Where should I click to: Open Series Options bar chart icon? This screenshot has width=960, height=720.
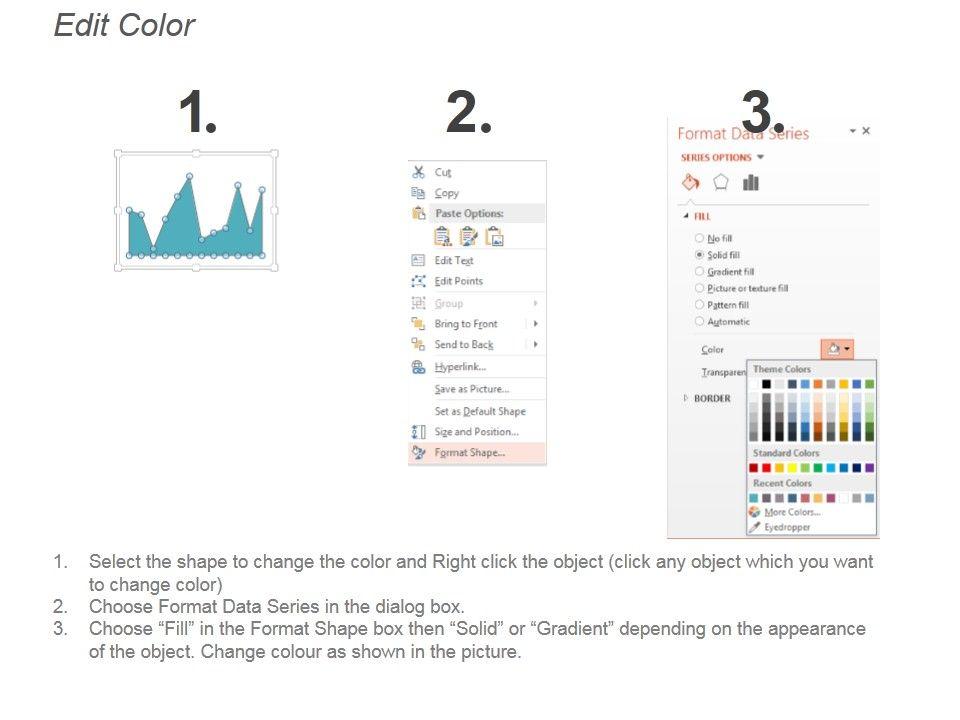tap(751, 182)
